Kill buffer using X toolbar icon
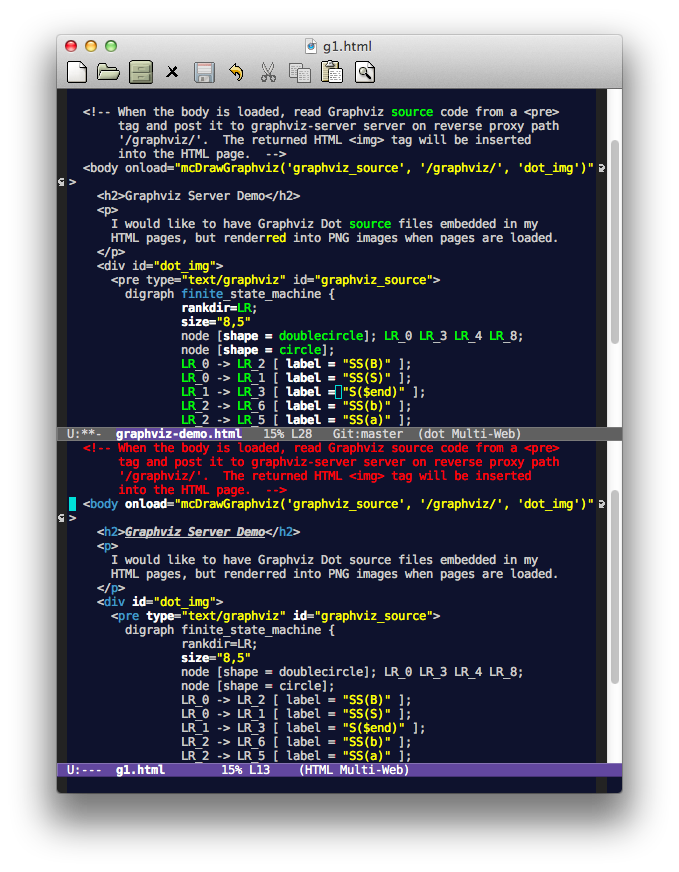The image size is (679, 872). click(172, 72)
